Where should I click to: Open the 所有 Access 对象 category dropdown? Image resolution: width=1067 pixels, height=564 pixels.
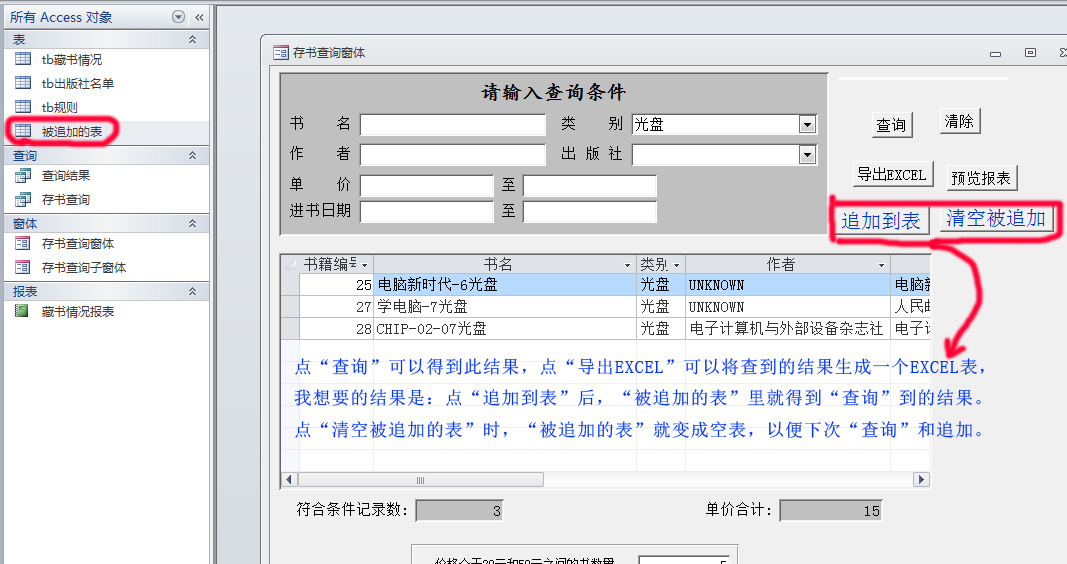(x=178, y=17)
